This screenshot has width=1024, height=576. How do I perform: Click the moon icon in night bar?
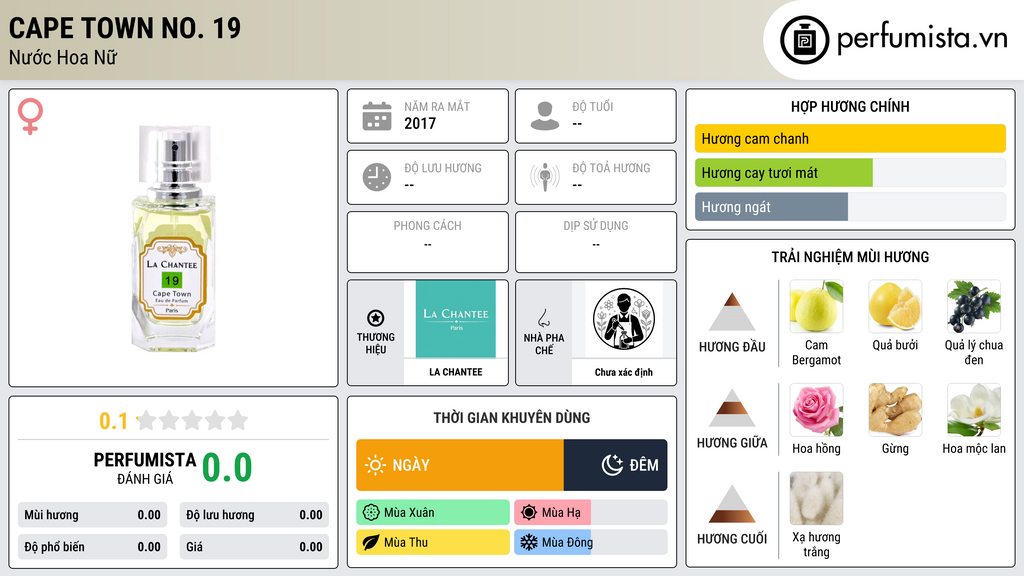pos(612,465)
